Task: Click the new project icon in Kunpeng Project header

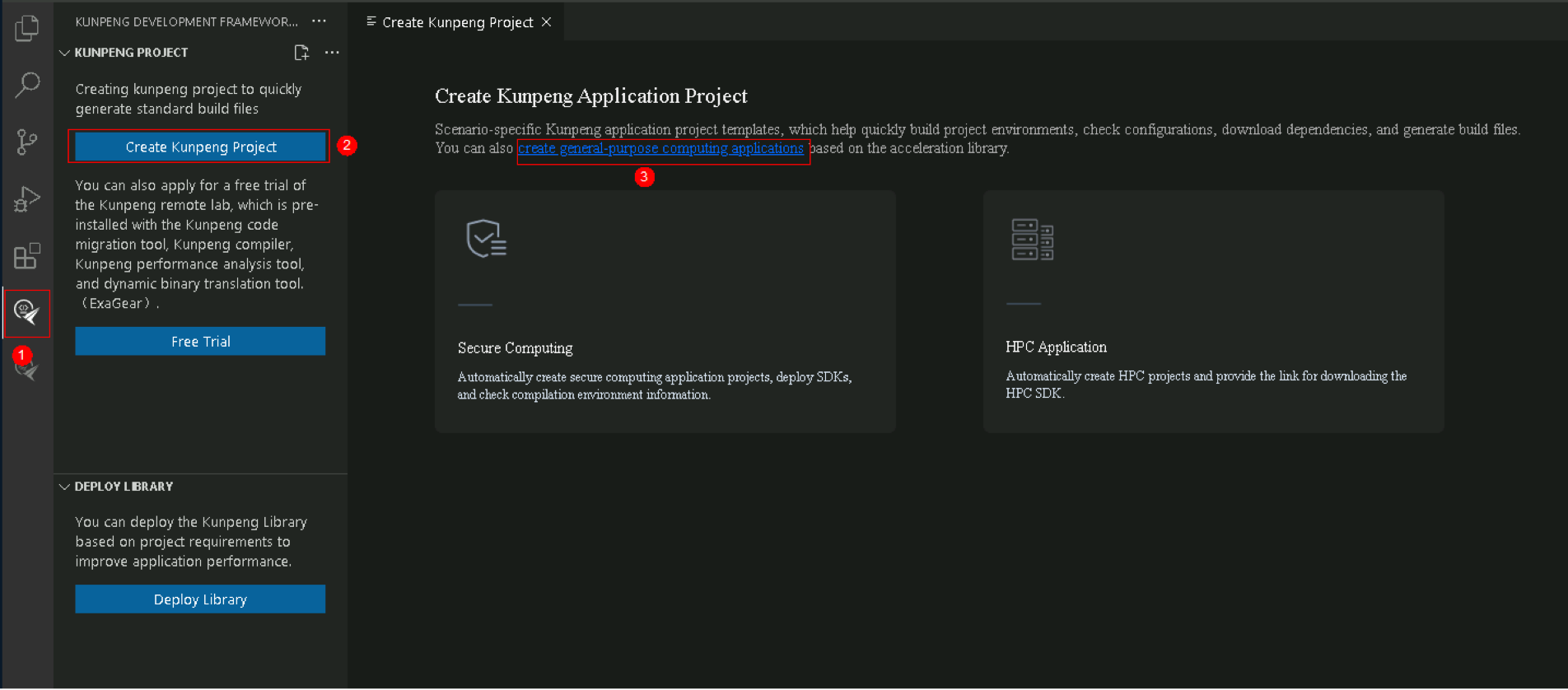Action: pyautogui.click(x=301, y=53)
